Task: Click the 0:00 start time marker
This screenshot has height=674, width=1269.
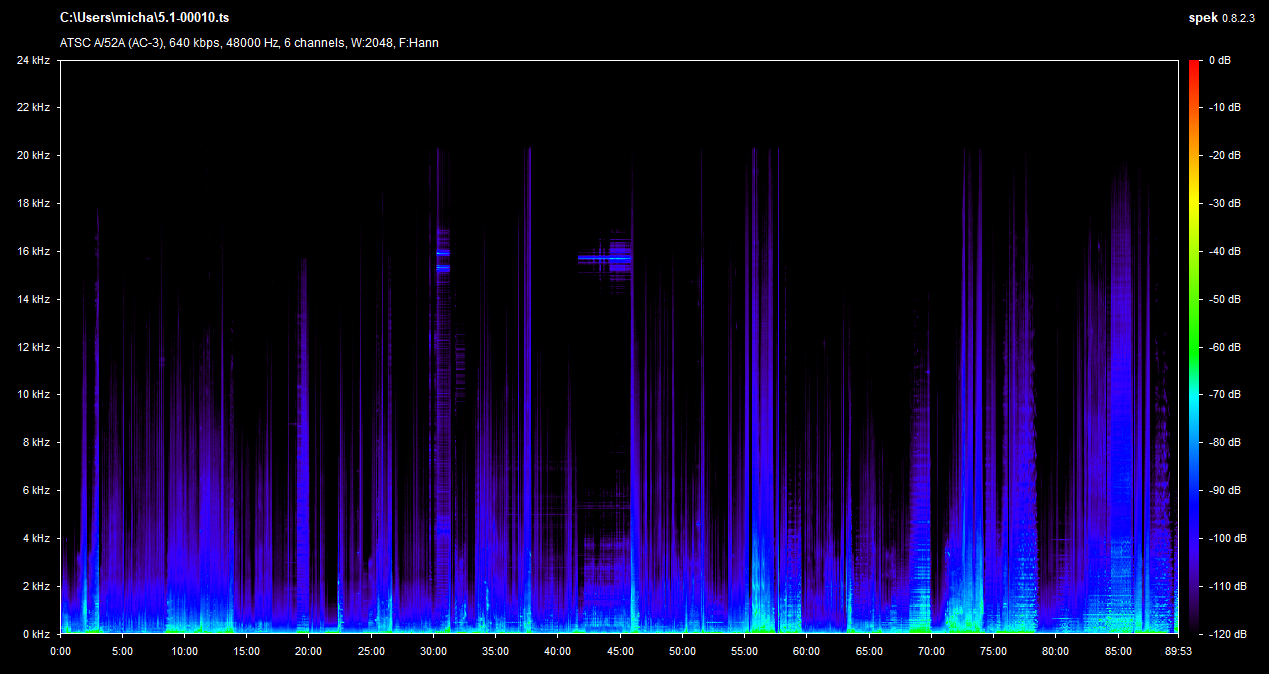Action: 61,651
